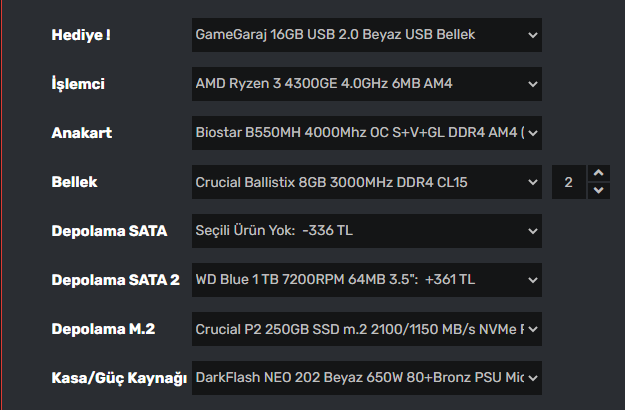Open the Hediye I gift dropdown
Viewport: 625px width, 410px height.
(x=366, y=35)
